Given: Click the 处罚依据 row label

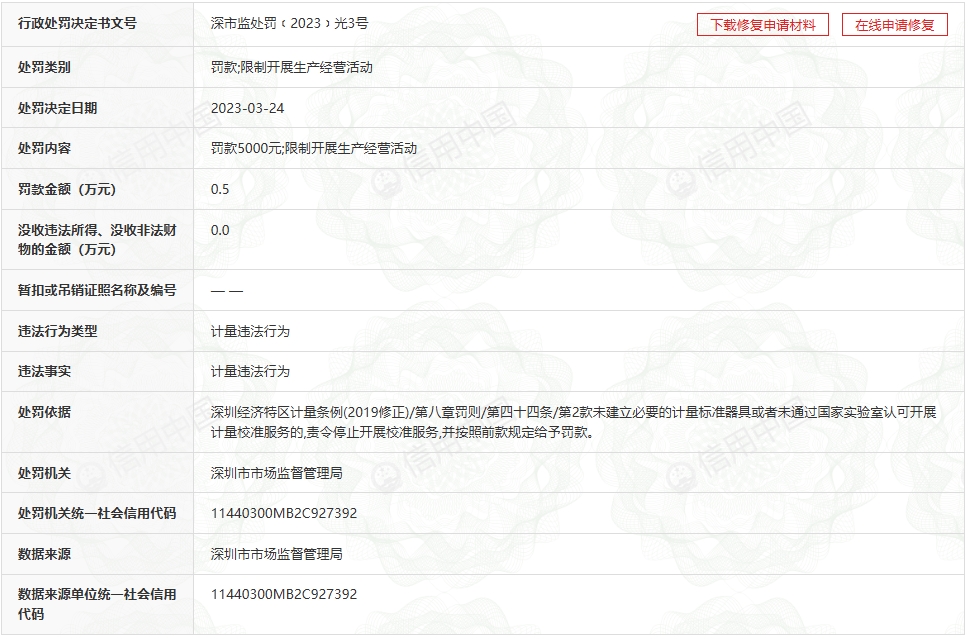Looking at the screenshot, I should point(44,412).
